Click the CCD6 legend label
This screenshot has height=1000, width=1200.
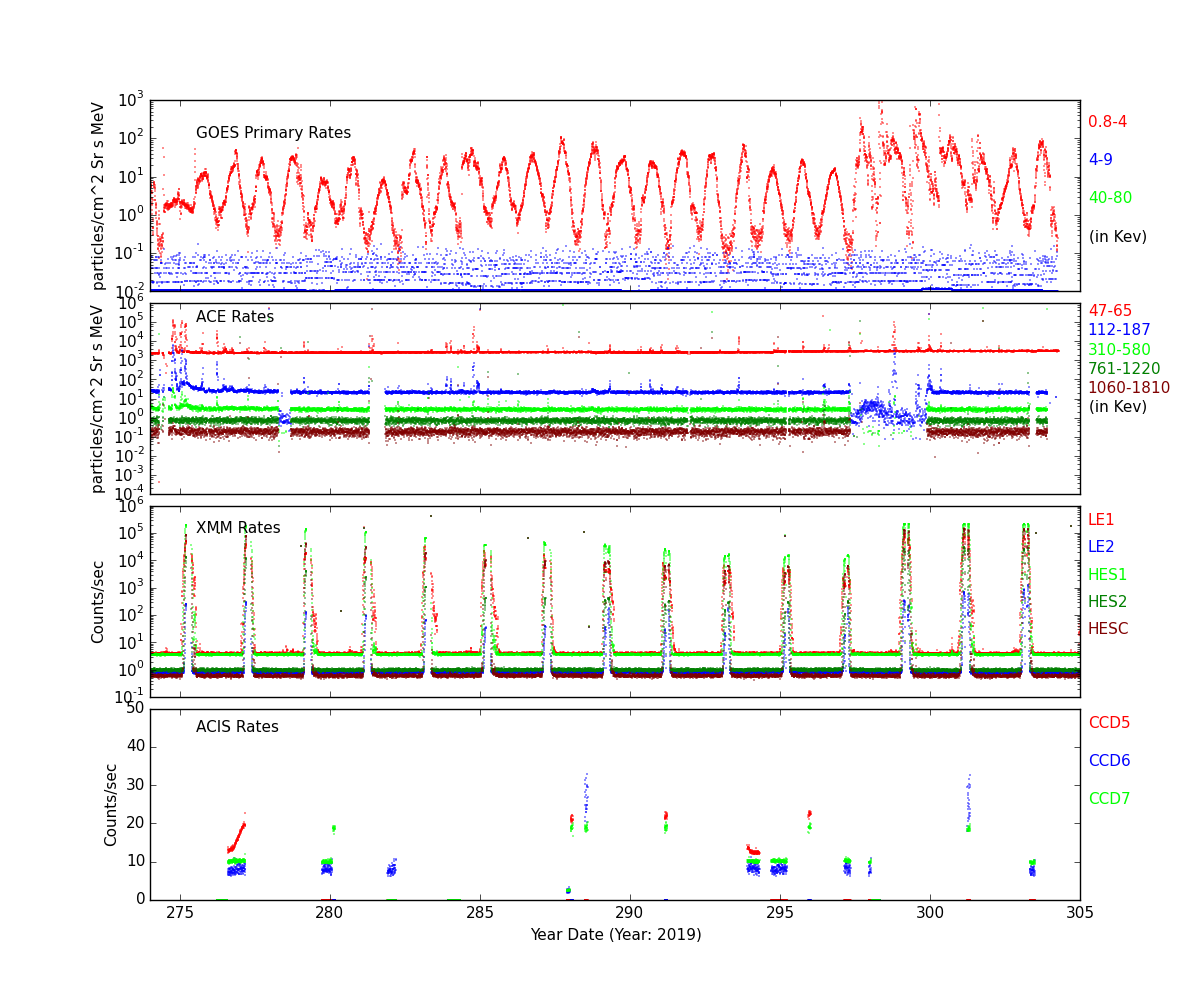point(1109,761)
